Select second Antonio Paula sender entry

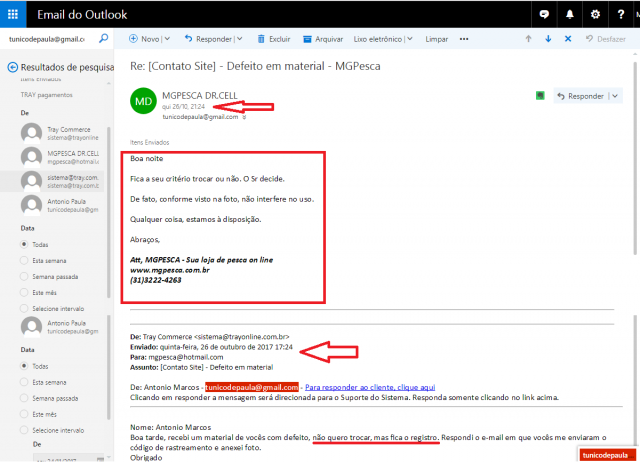tap(60, 327)
